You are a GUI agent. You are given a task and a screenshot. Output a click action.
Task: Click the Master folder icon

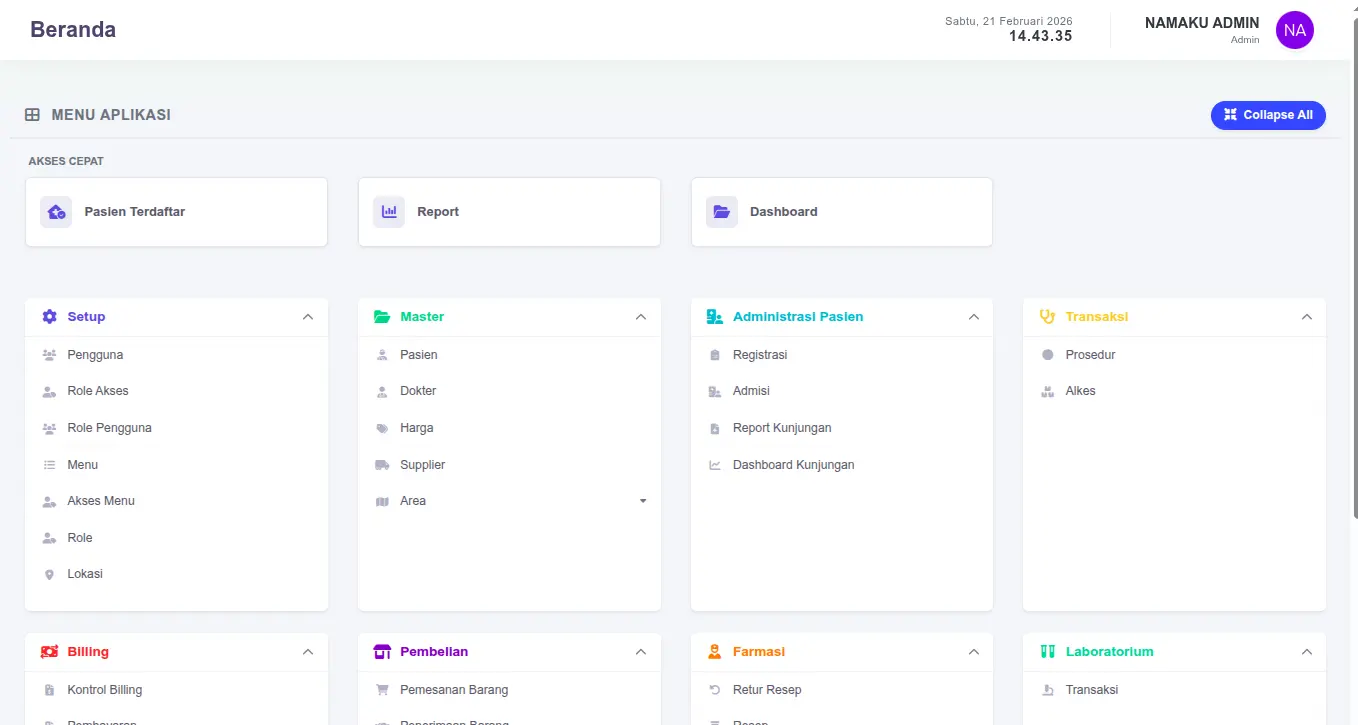tap(382, 317)
